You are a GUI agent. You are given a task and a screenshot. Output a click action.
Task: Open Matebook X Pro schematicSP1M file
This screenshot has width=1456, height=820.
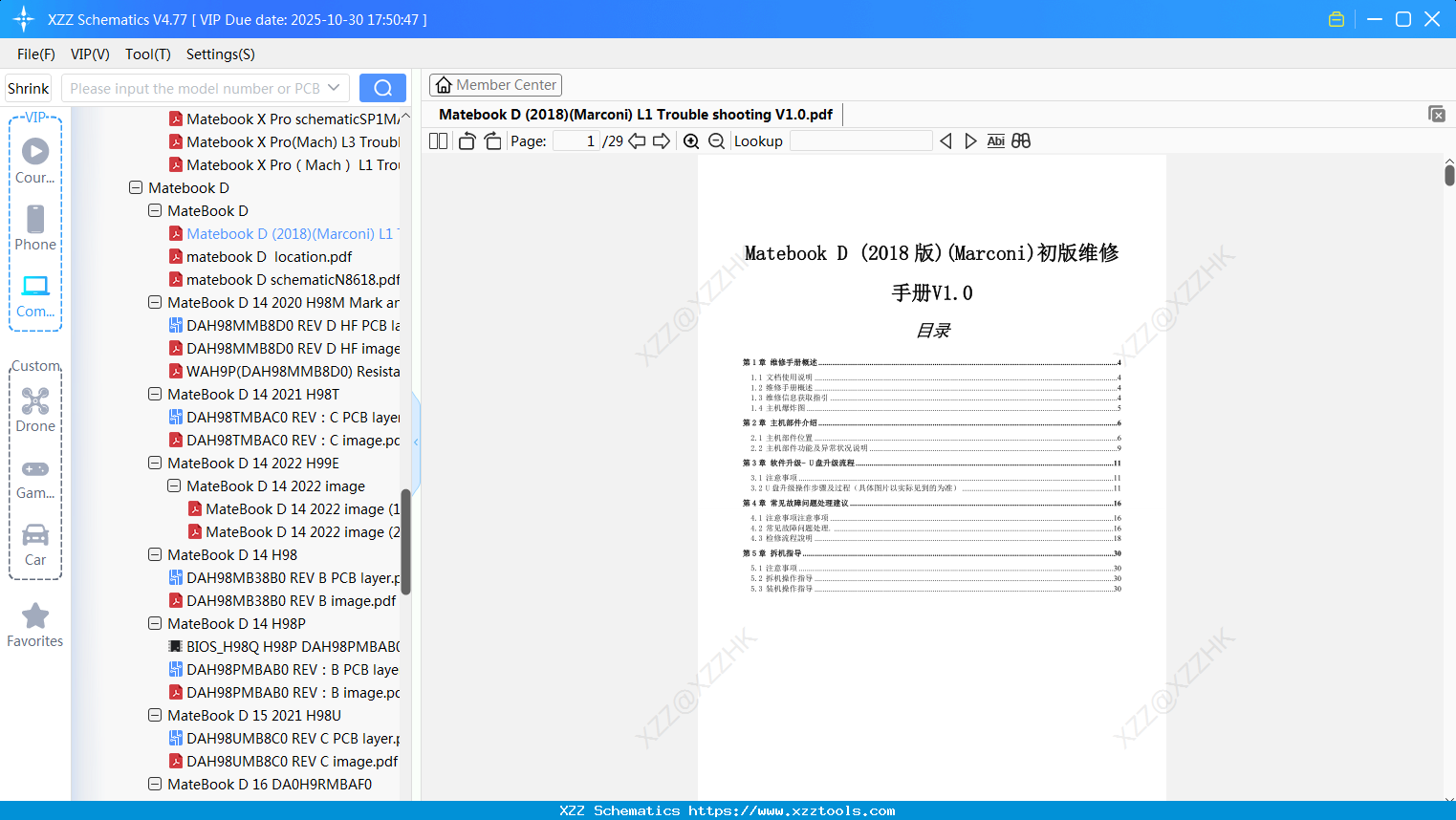tap(293, 119)
